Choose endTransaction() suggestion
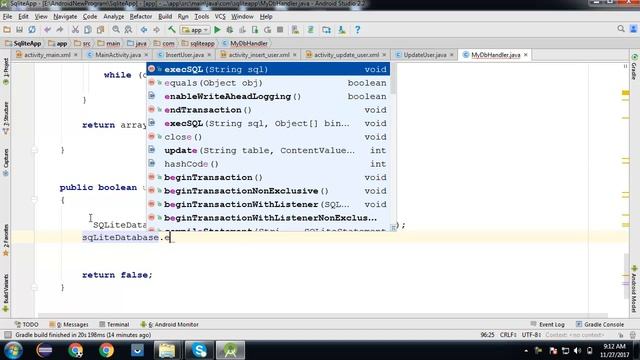This screenshot has width=640, height=360. point(268,109)
